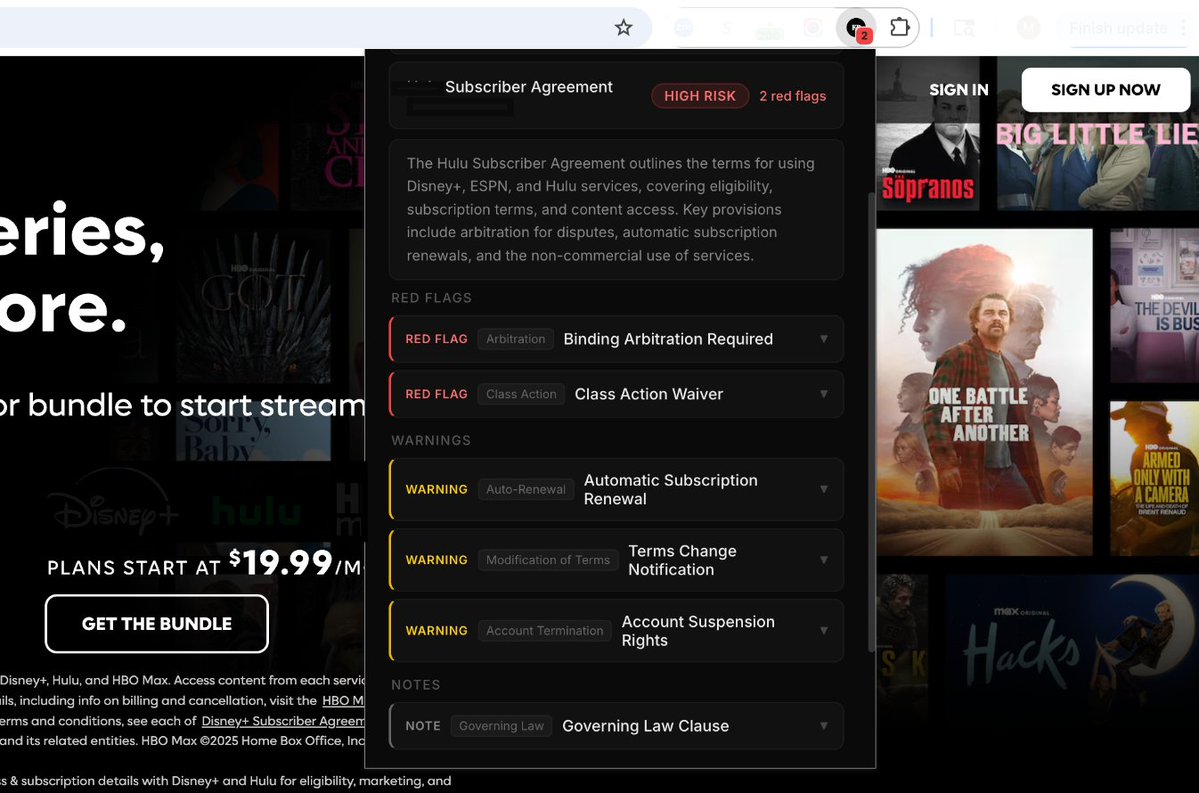Click 'Class Action Waiver' title text
This screenshot has height=793, width=1199.
coord(648,394)
